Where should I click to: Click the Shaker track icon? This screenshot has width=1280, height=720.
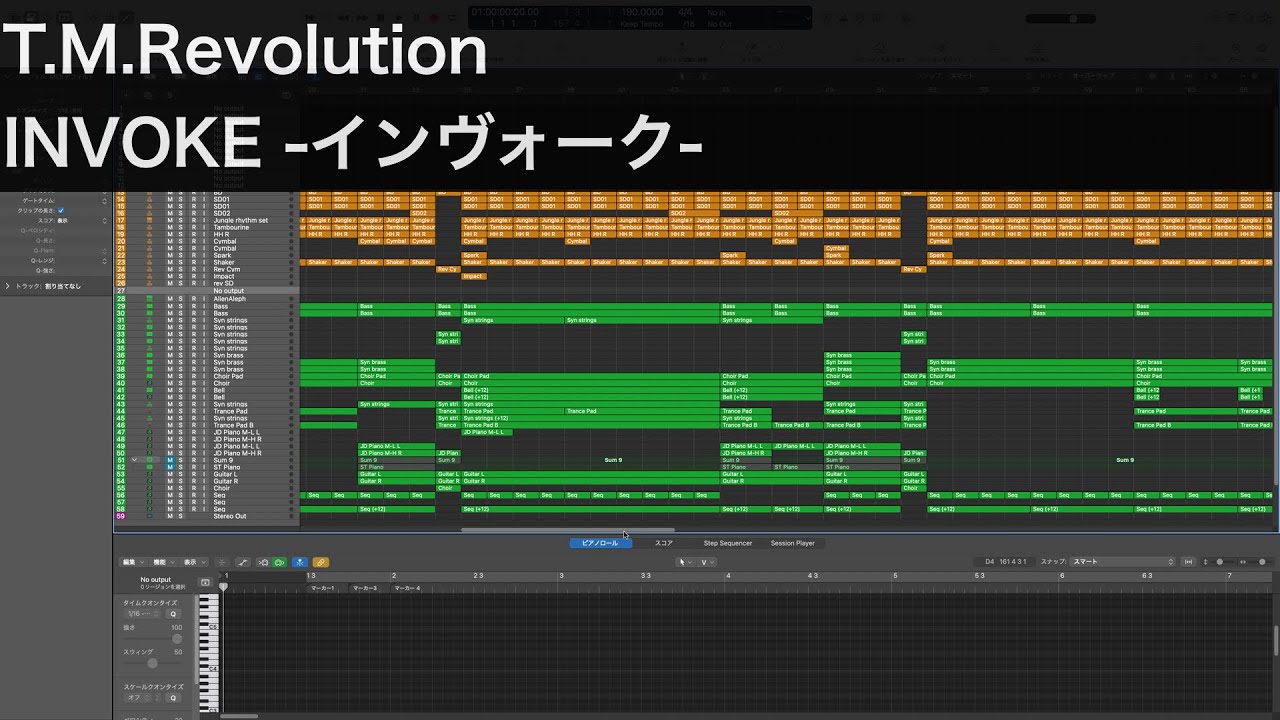tap(149, 262)
